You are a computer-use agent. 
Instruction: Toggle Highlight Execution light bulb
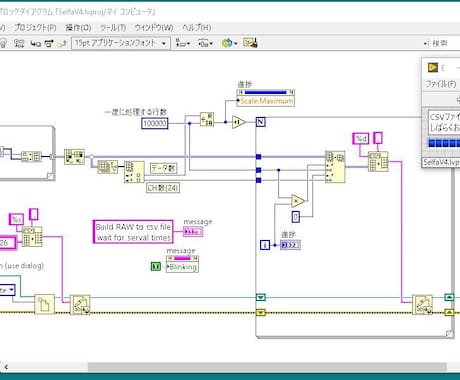click(x=3, y=43)
